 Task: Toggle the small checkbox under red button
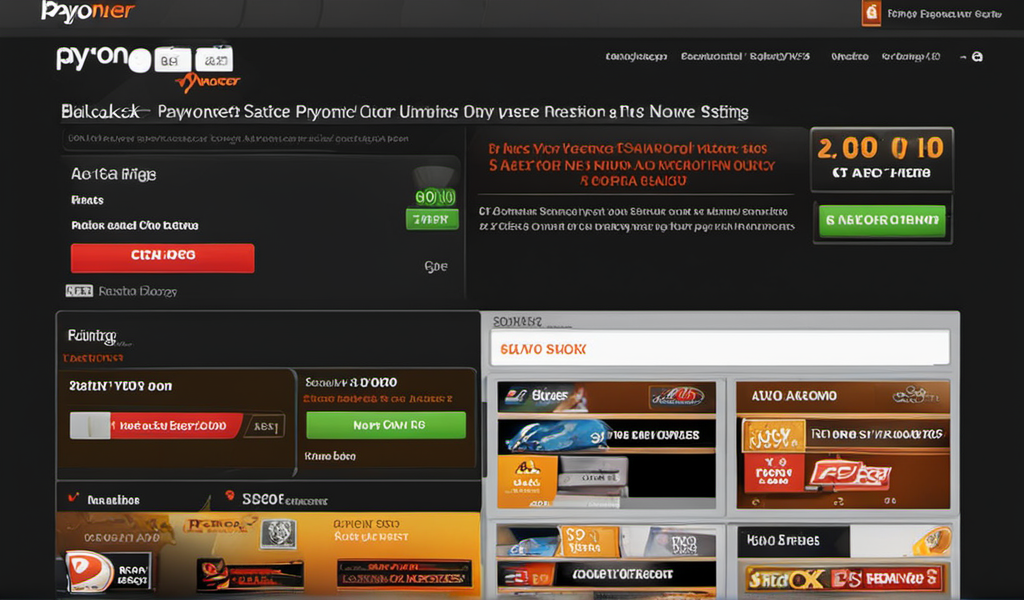pos(77,291)
